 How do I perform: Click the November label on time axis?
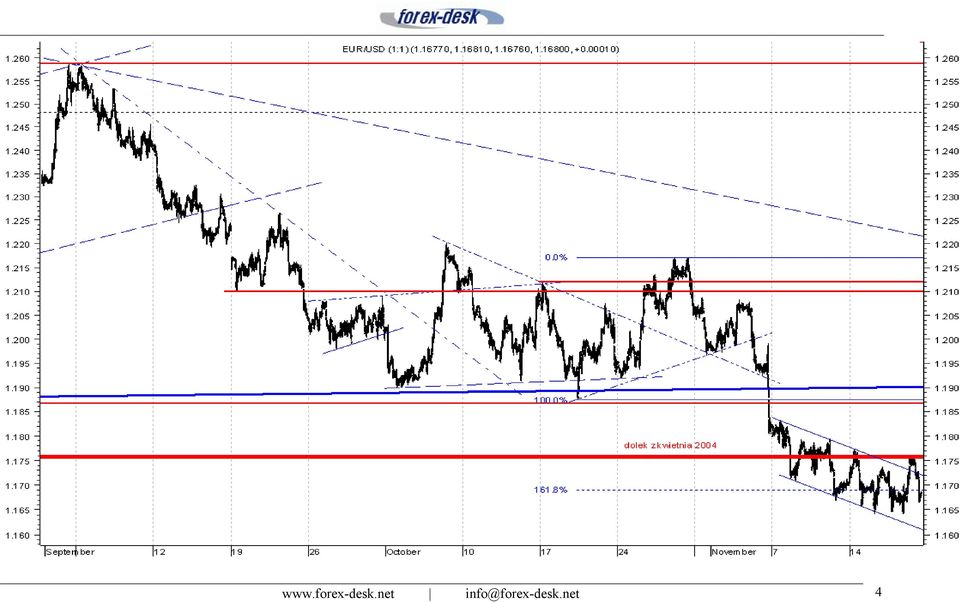[733, 552]
